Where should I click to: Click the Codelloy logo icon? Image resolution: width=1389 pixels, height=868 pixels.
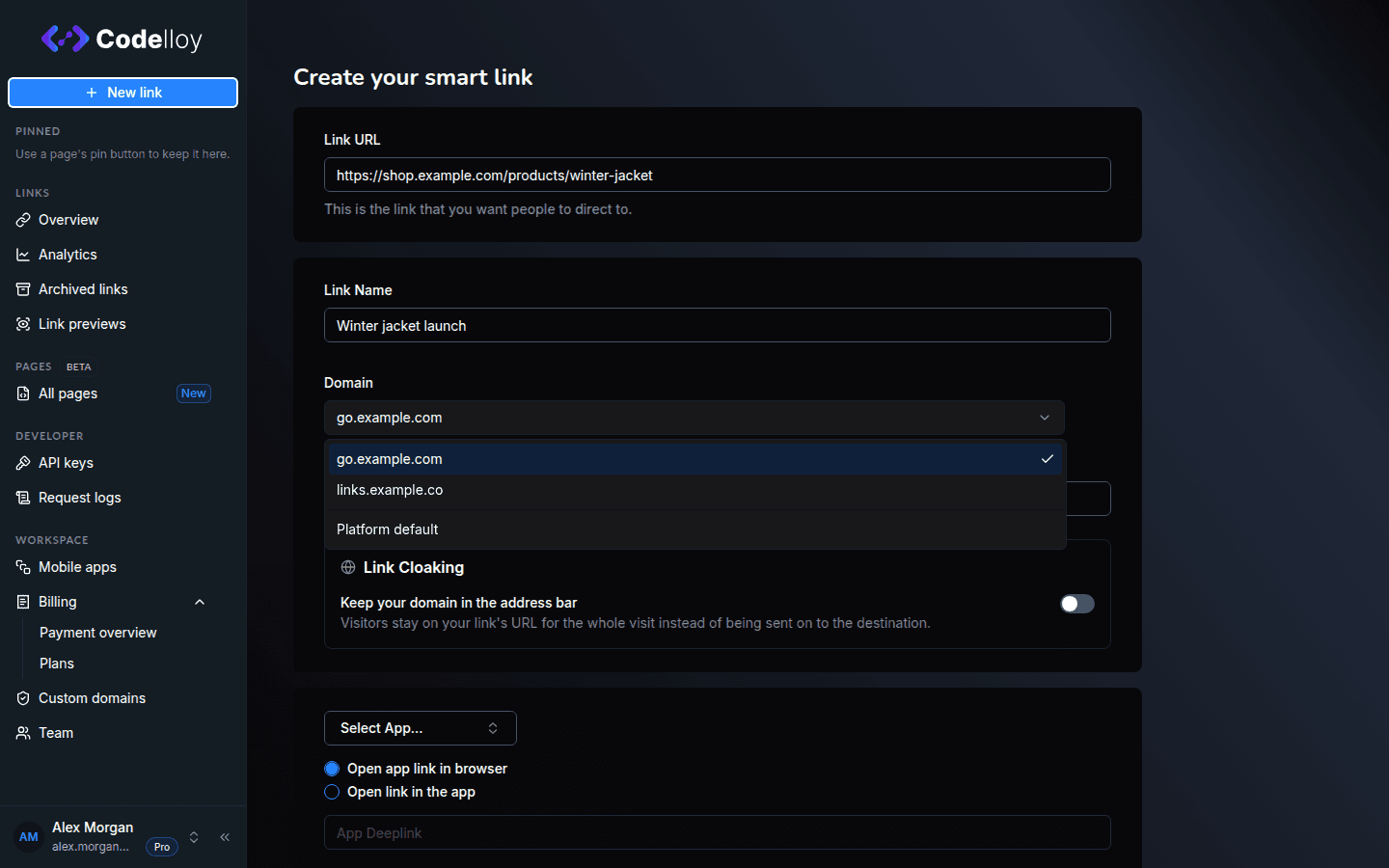pyautogui.click(x=65, y=39)
